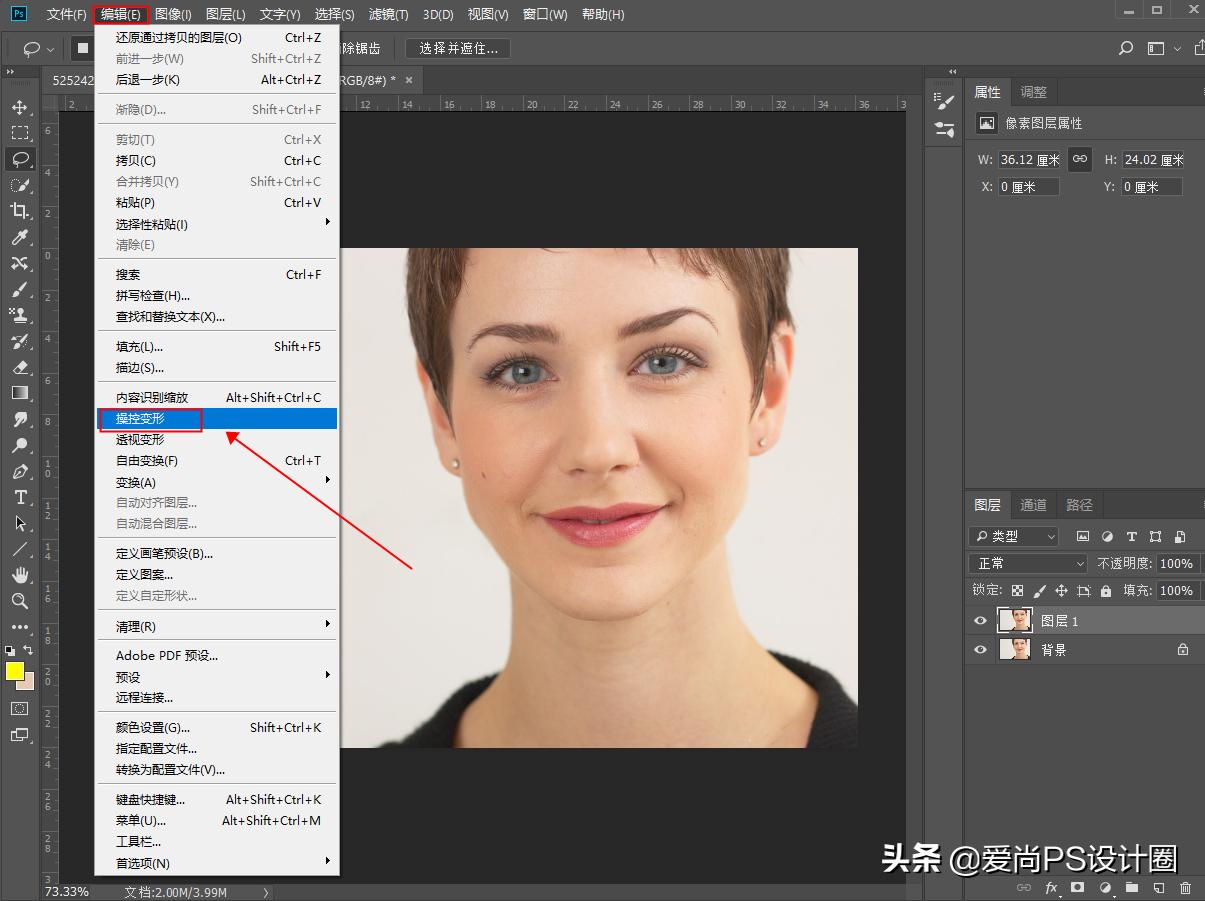The width and height of the screenshot is (1205, 901).
Task: Hide the 图层 1 layer visibility
Action: 980,621
